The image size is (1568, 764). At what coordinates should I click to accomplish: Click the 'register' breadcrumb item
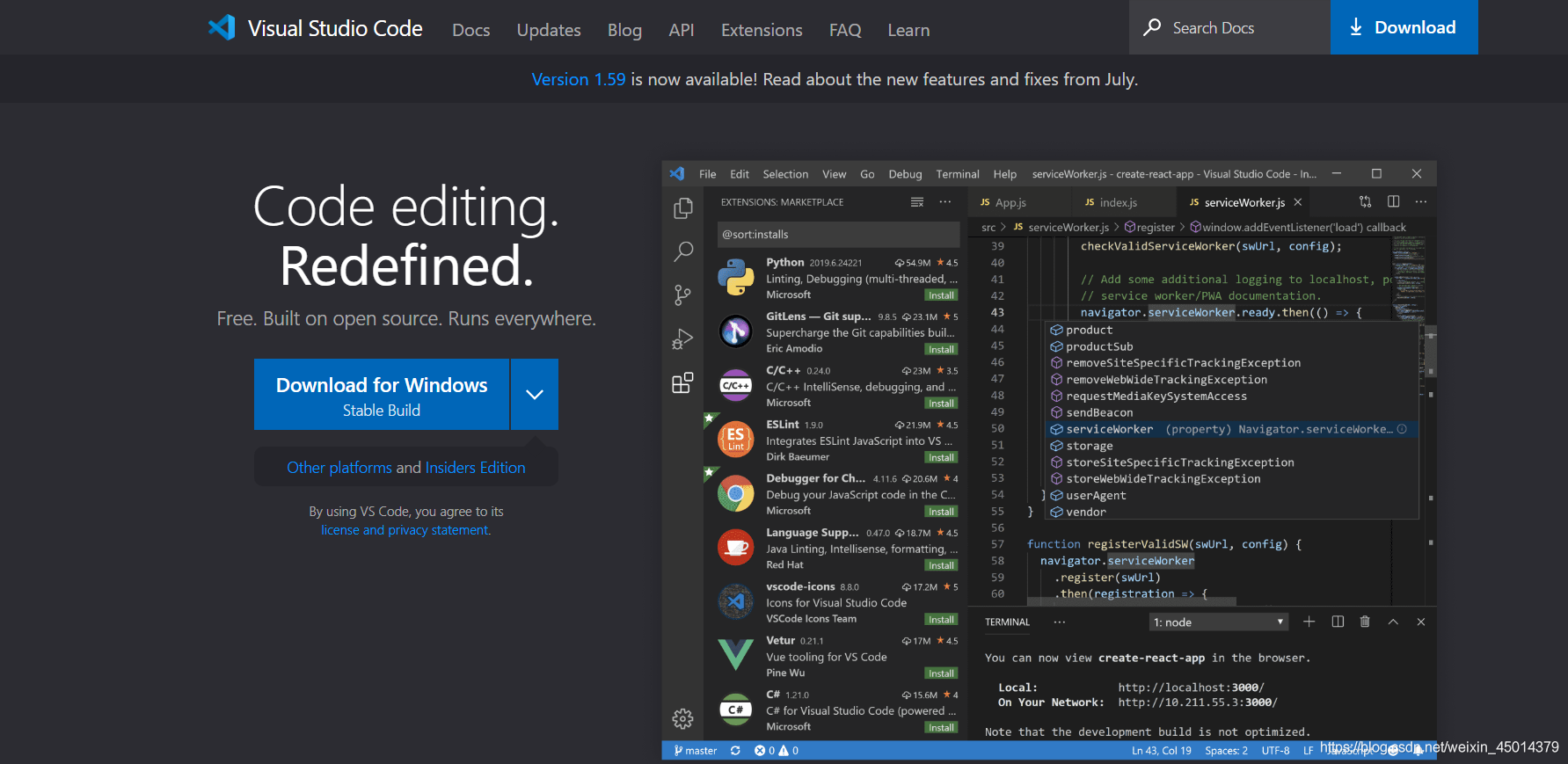point(1149,227)
